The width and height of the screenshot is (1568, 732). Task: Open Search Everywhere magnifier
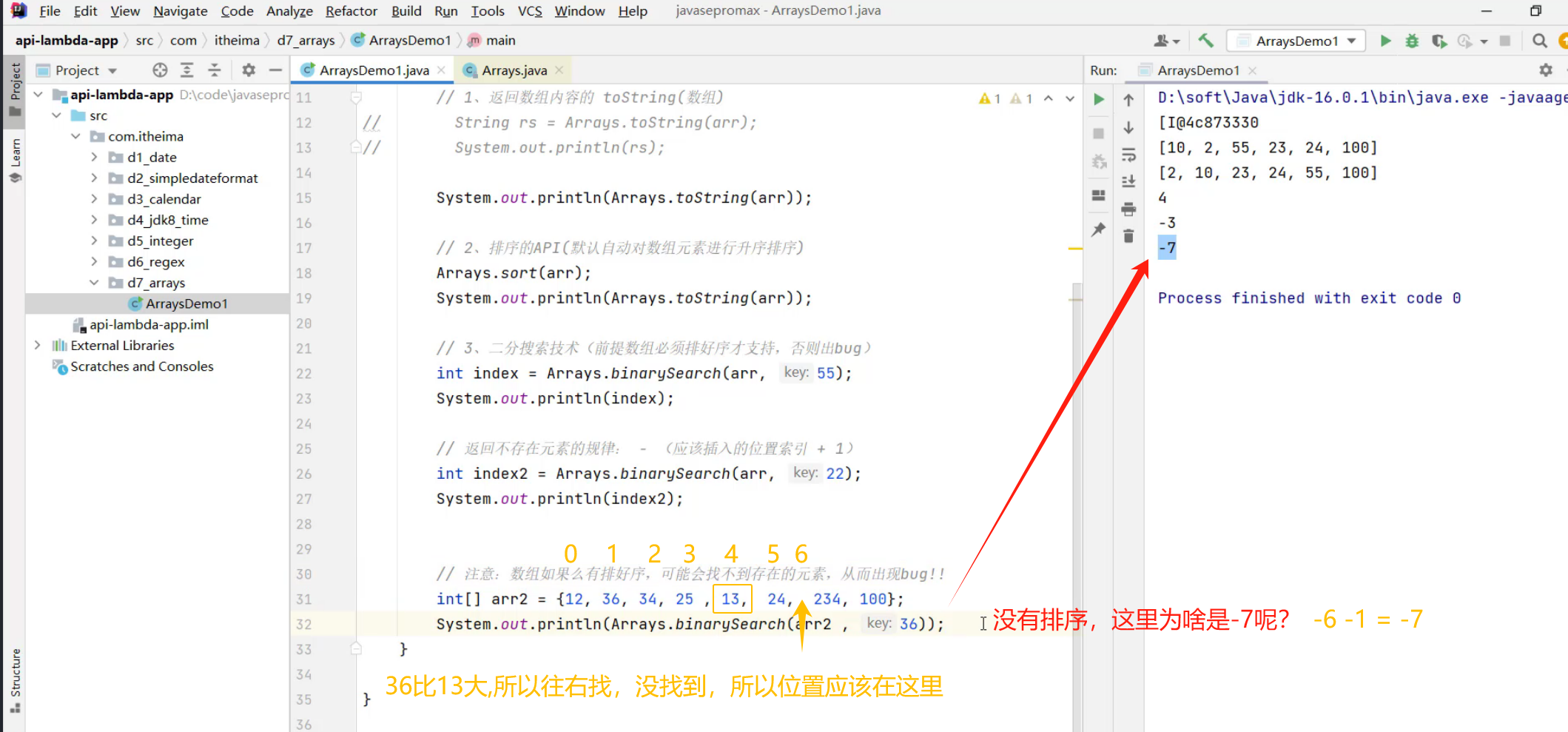[1539, 41]
